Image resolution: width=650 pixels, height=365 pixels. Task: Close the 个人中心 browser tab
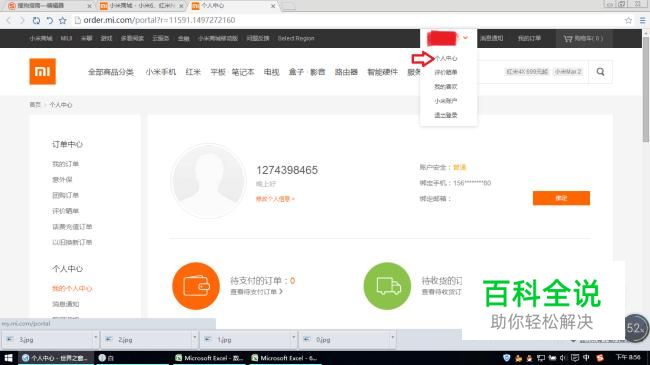(x=273, y=6)
